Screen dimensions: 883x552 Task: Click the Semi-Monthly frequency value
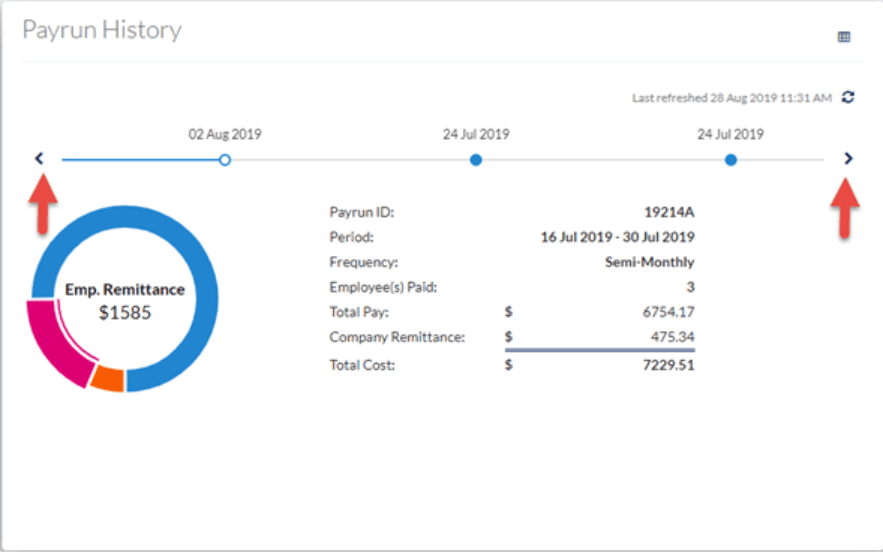pyautogui.click(x=650, y=262)
